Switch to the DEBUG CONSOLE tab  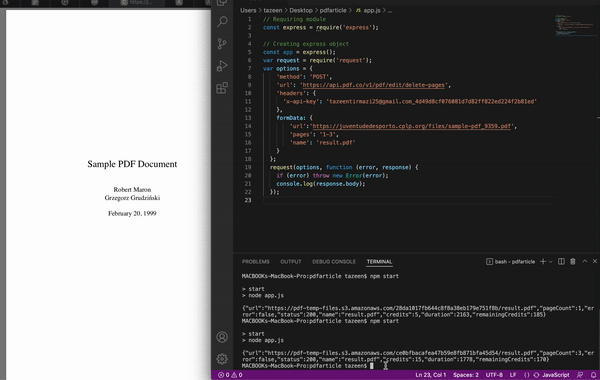point(334,262)
